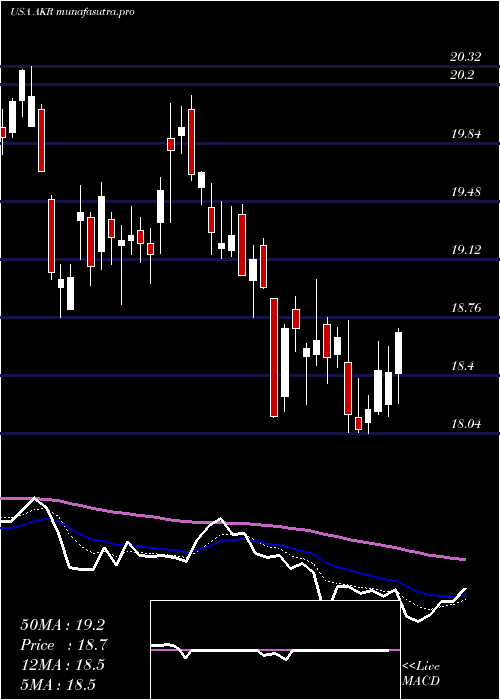
Task: Click the 18.4 price level label
Action: [462, 366]
